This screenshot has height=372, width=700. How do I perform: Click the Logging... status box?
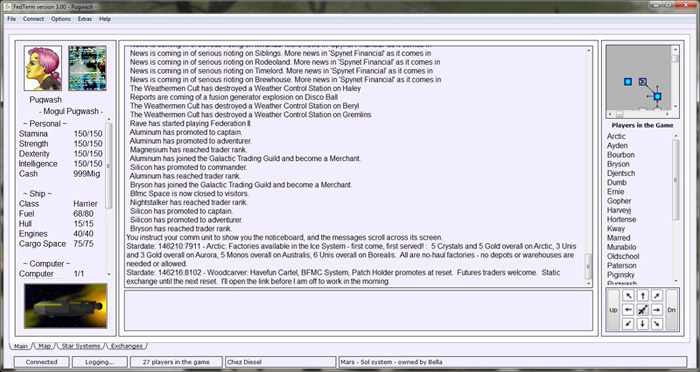pyautogui.click(x=100, y=362)
